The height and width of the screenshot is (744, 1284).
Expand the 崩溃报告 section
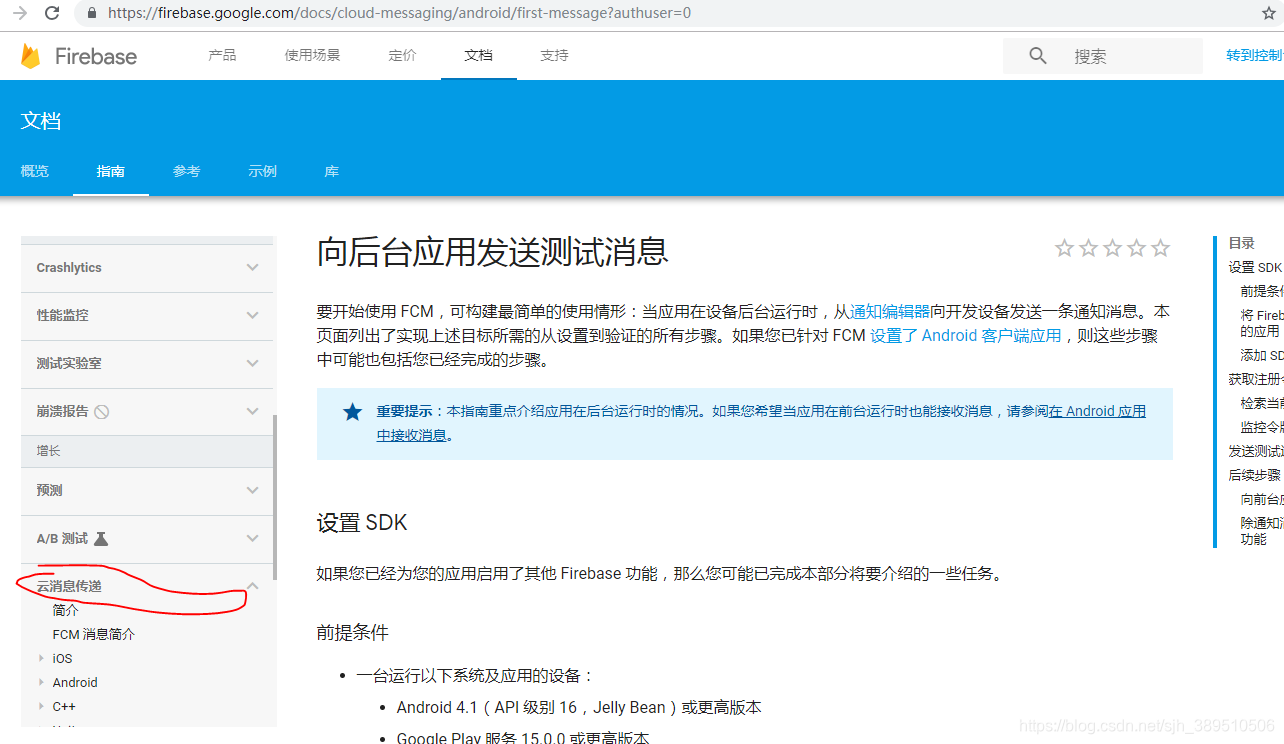(x=252, y=411)
